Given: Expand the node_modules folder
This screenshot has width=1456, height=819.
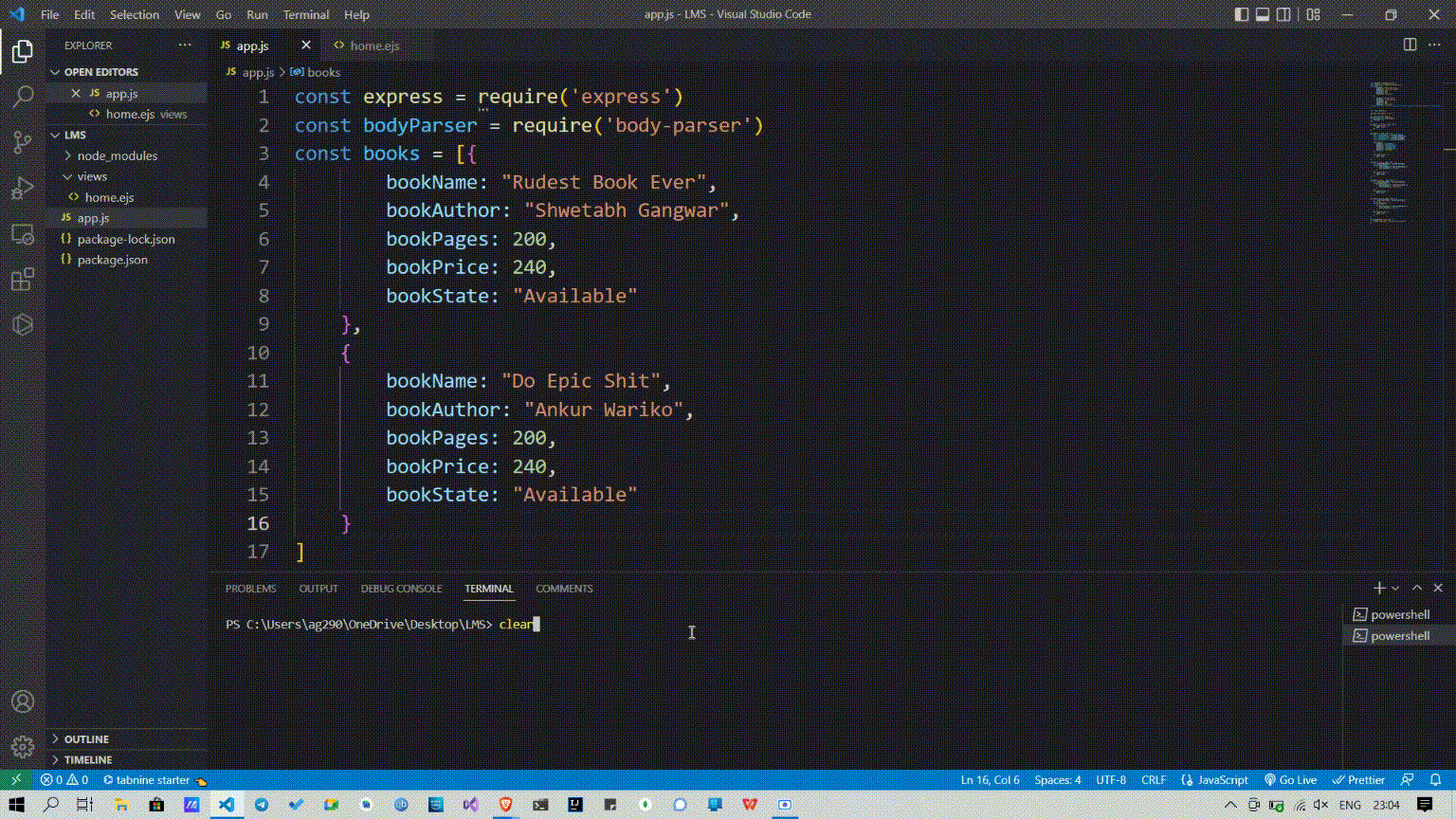Looking at the screenshot, I should pyautogui.click(x=126, y=155).
